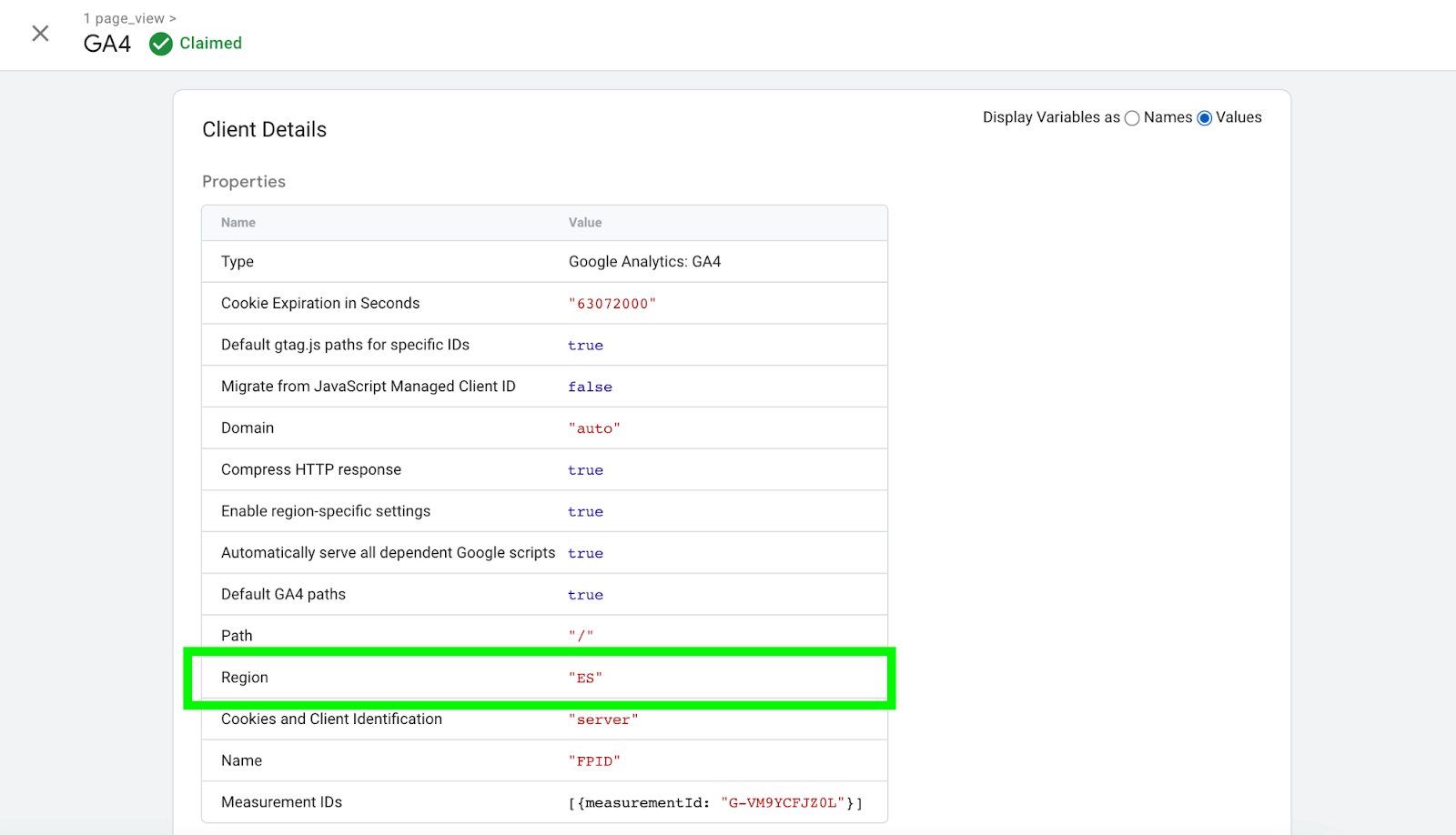Click the Cookie Expiration in Seconds label

(320, 304)
